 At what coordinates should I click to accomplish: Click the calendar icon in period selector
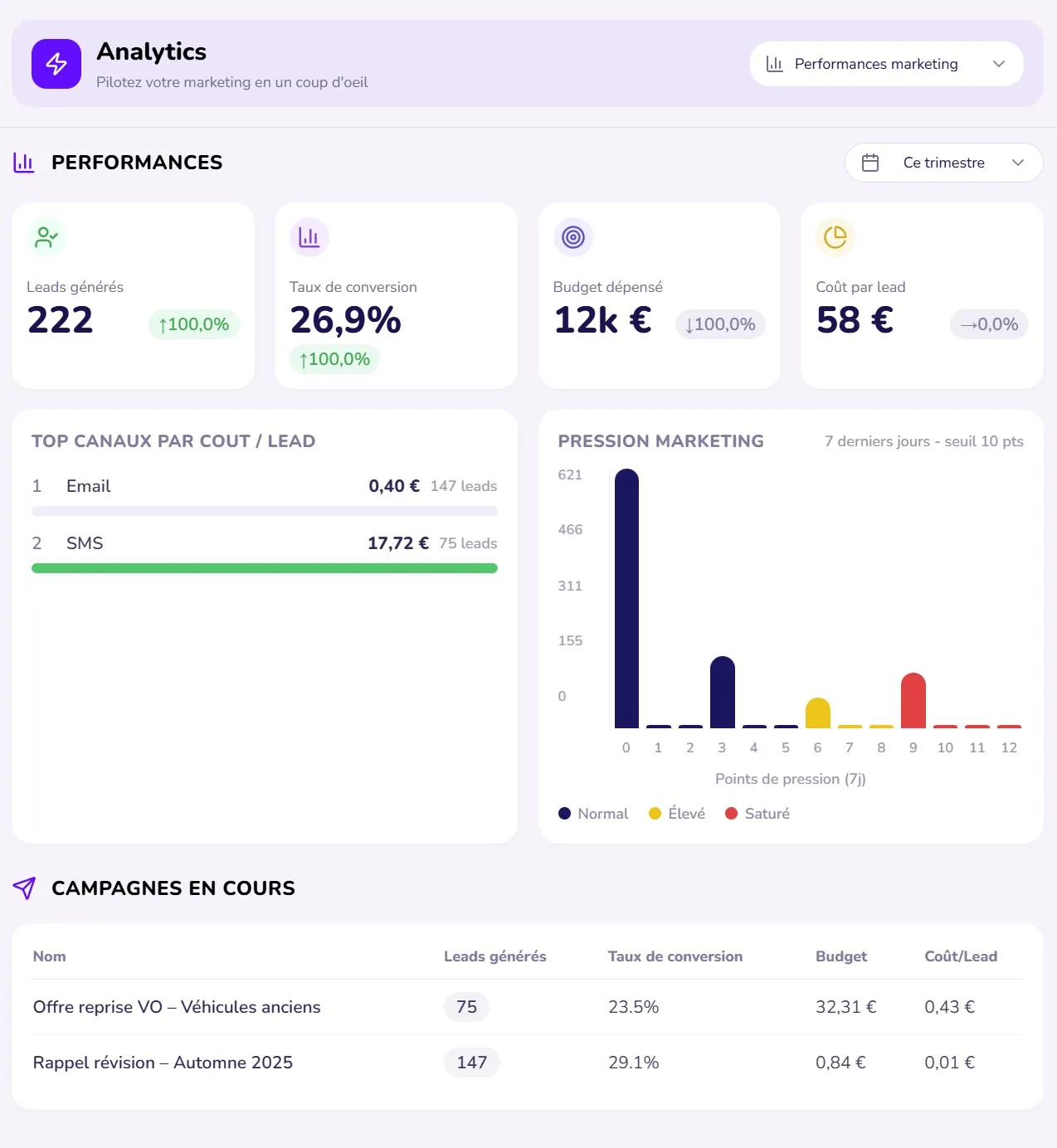[x=870, y=163]
